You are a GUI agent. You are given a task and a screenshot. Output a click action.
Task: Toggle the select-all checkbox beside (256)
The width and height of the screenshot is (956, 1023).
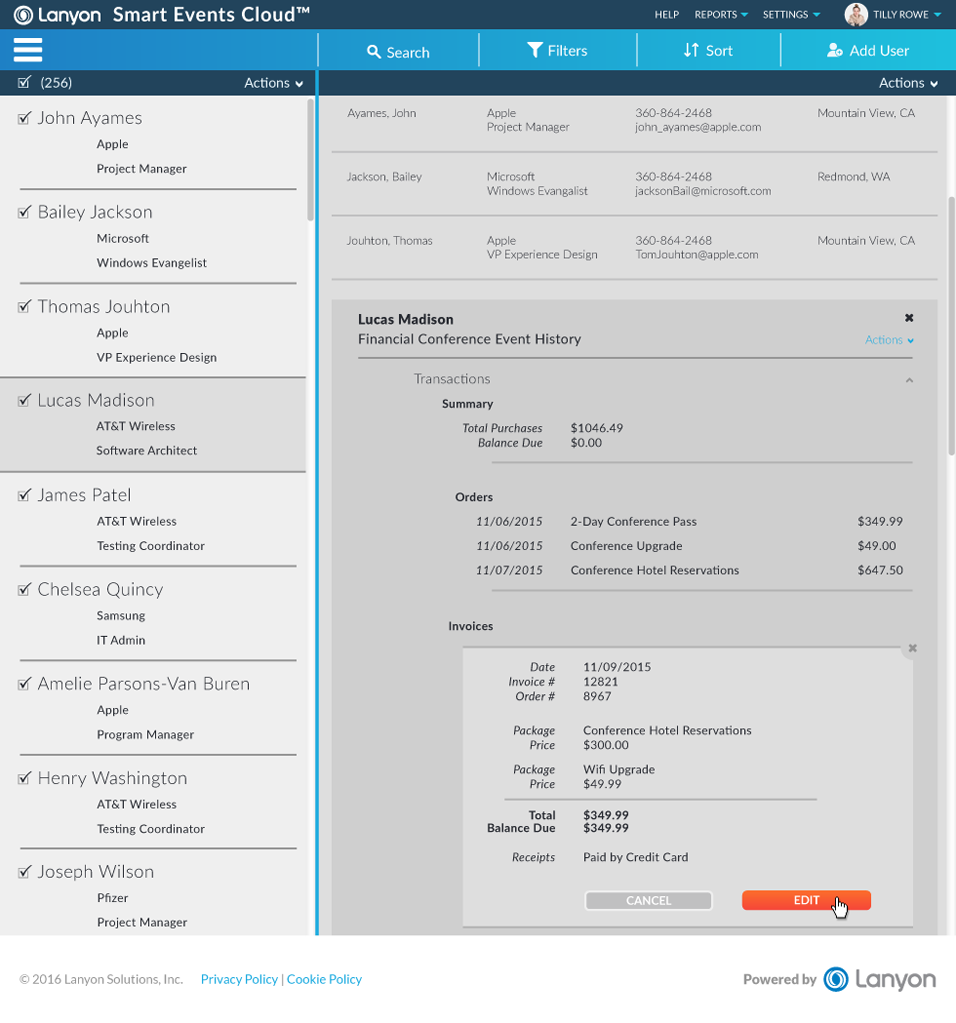tap(24, 82)
